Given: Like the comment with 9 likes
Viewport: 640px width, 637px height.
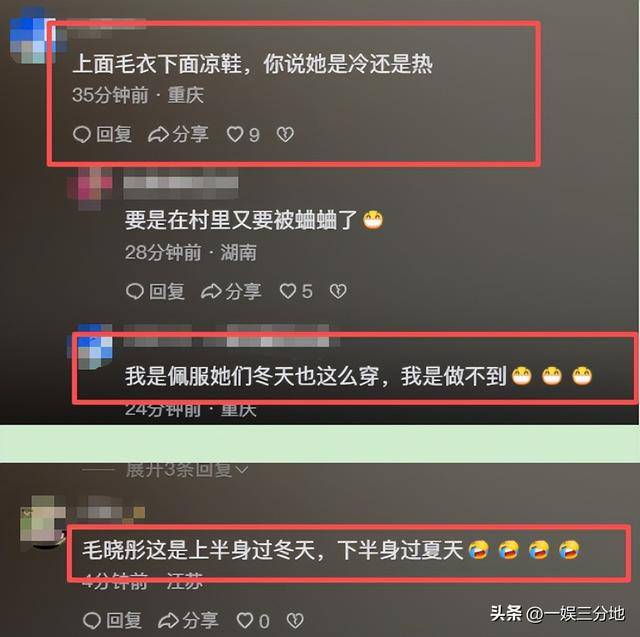Looking at the screenshot, I should [243, 134].
